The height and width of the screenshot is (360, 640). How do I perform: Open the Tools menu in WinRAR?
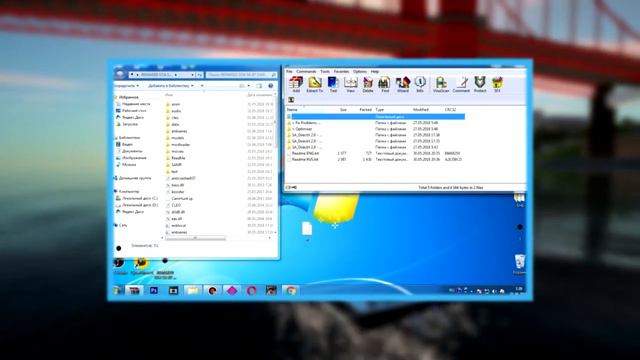click(x=325, y=71)
